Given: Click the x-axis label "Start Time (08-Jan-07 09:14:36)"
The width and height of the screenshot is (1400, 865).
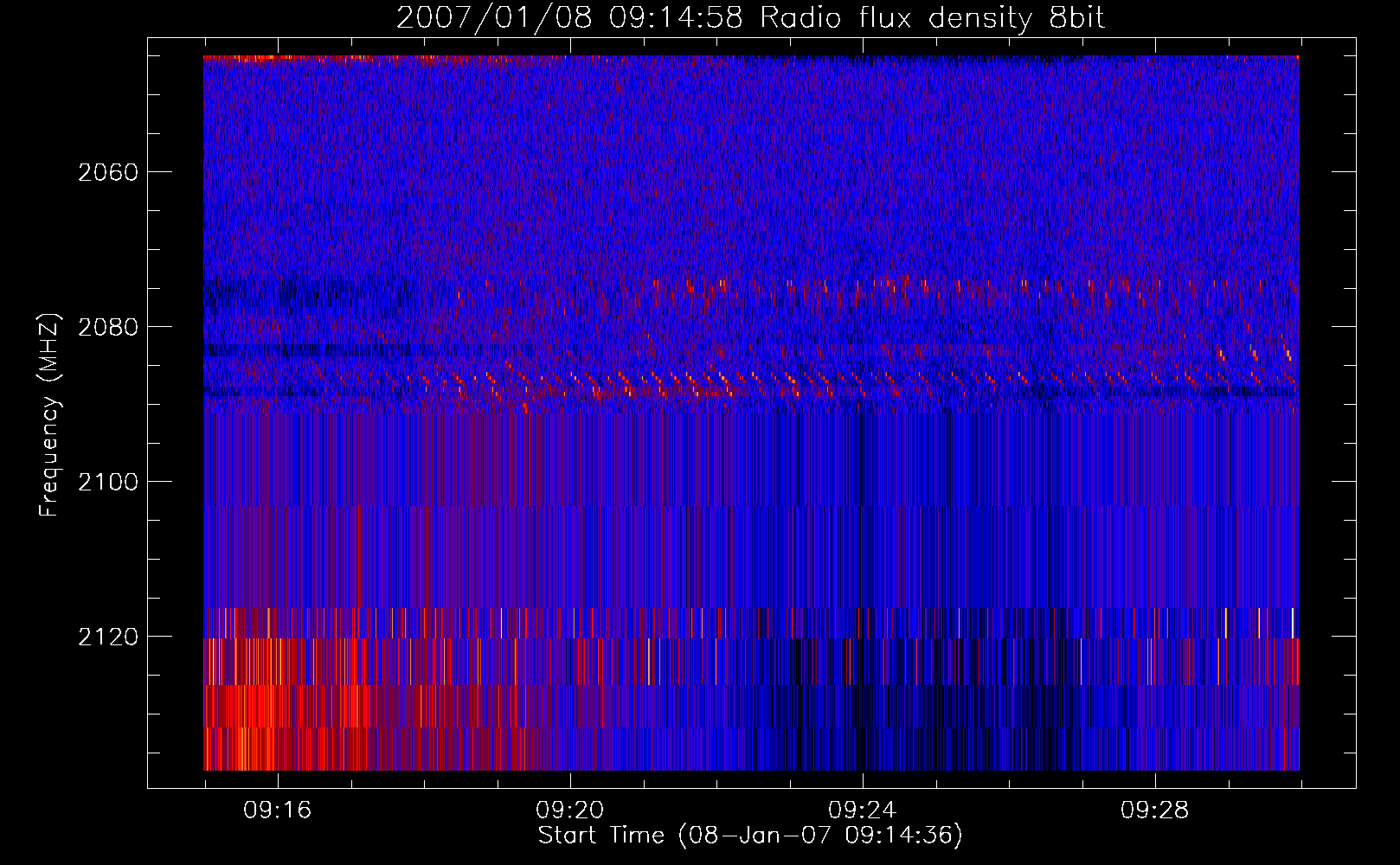Looking at the screenshot, I should tap(750, 836).
